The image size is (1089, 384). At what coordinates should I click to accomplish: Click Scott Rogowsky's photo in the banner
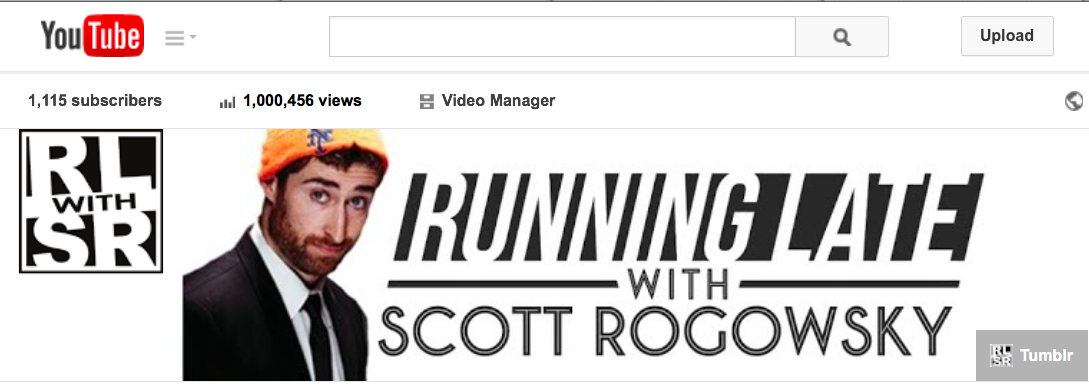pos(286,256)
